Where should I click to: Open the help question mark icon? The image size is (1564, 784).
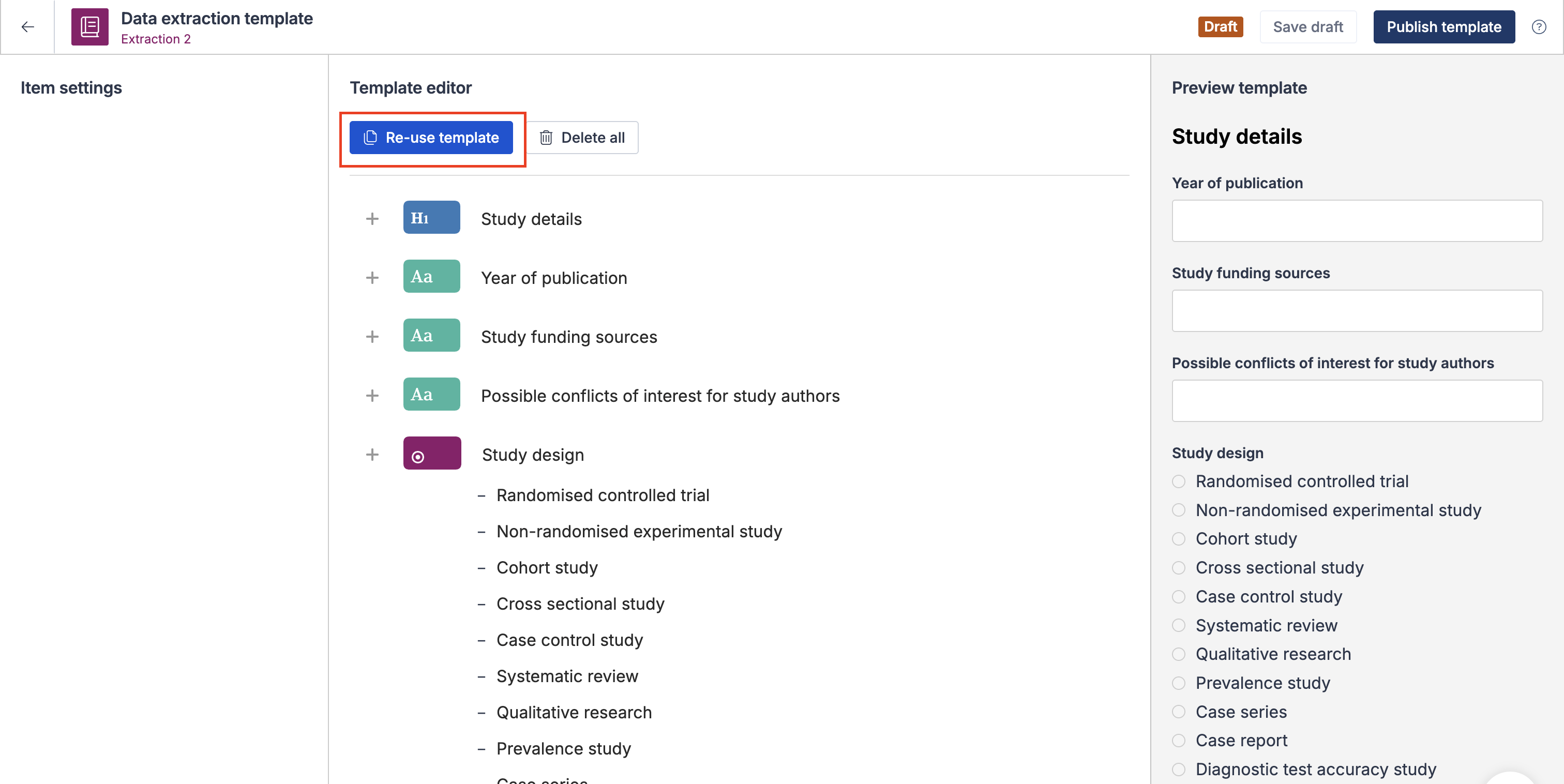1538,27
